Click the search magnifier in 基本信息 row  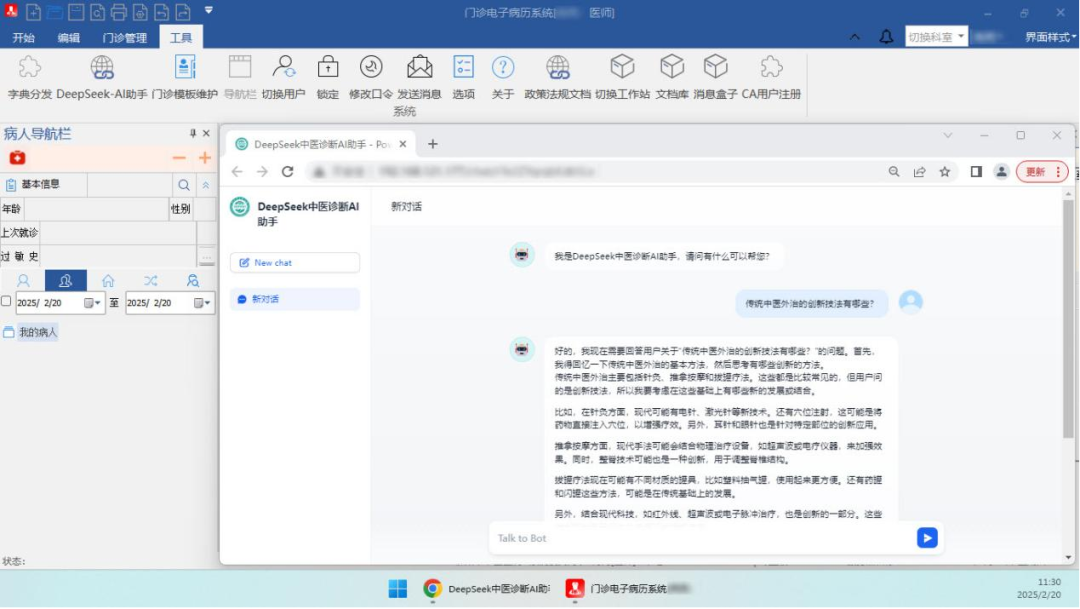tap(184, 185)
